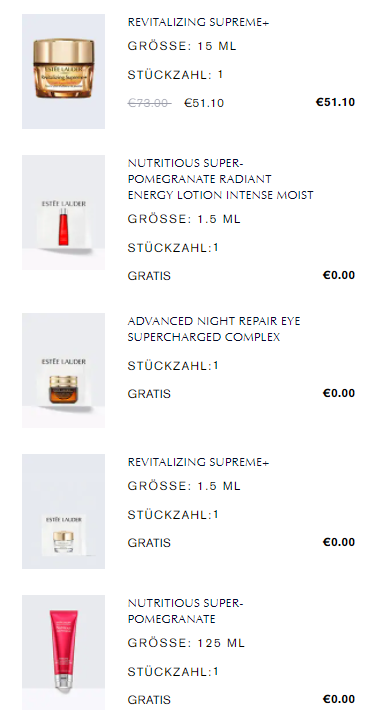The height and width of the screenshot is (727, 372).
Task: Open the Advanced Night Repair Eye thumbnail
Action: click(x=64, y=370)
